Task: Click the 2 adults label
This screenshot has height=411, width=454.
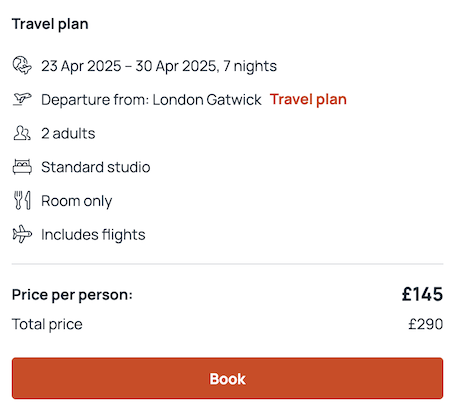Action: [68, 133]
